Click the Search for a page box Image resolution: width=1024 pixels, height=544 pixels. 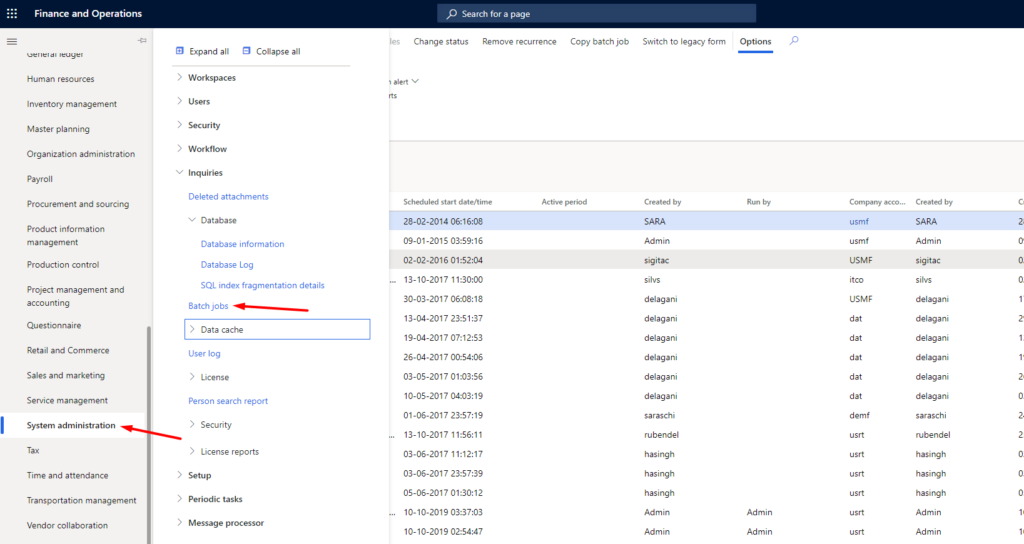(x=596, y=14)
